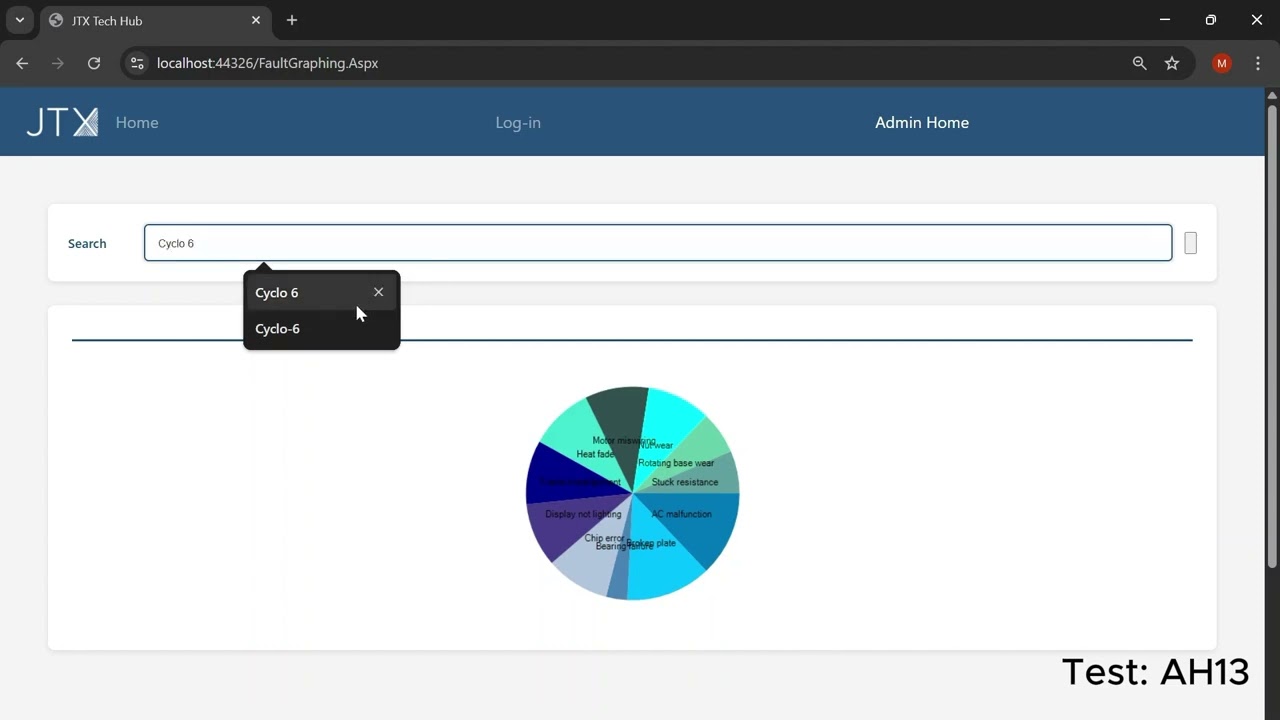Remove the Cyclo 6 suggestion with X

(378, 292)
